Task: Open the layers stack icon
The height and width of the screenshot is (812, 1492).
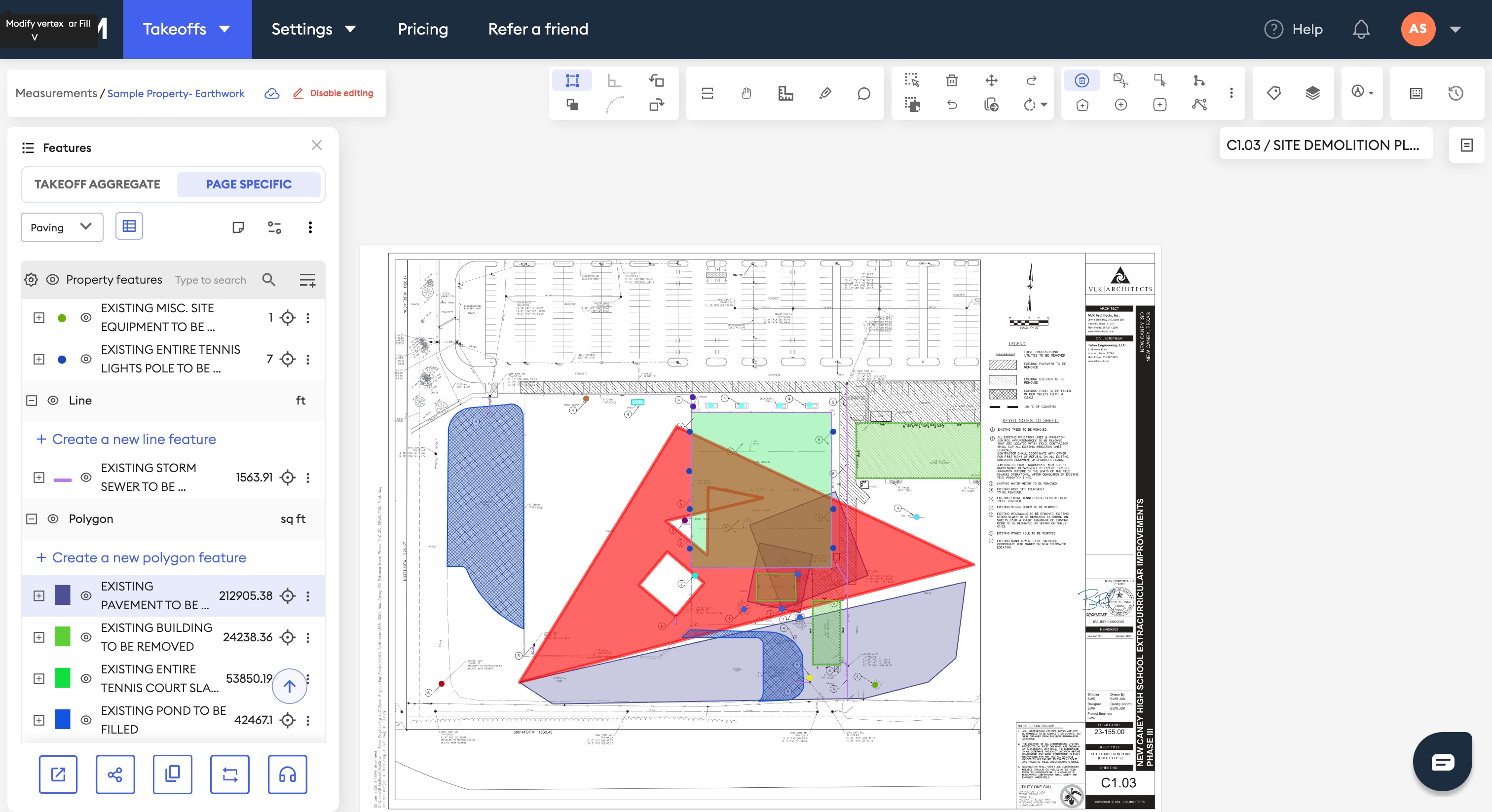Action: [1312, 93]
